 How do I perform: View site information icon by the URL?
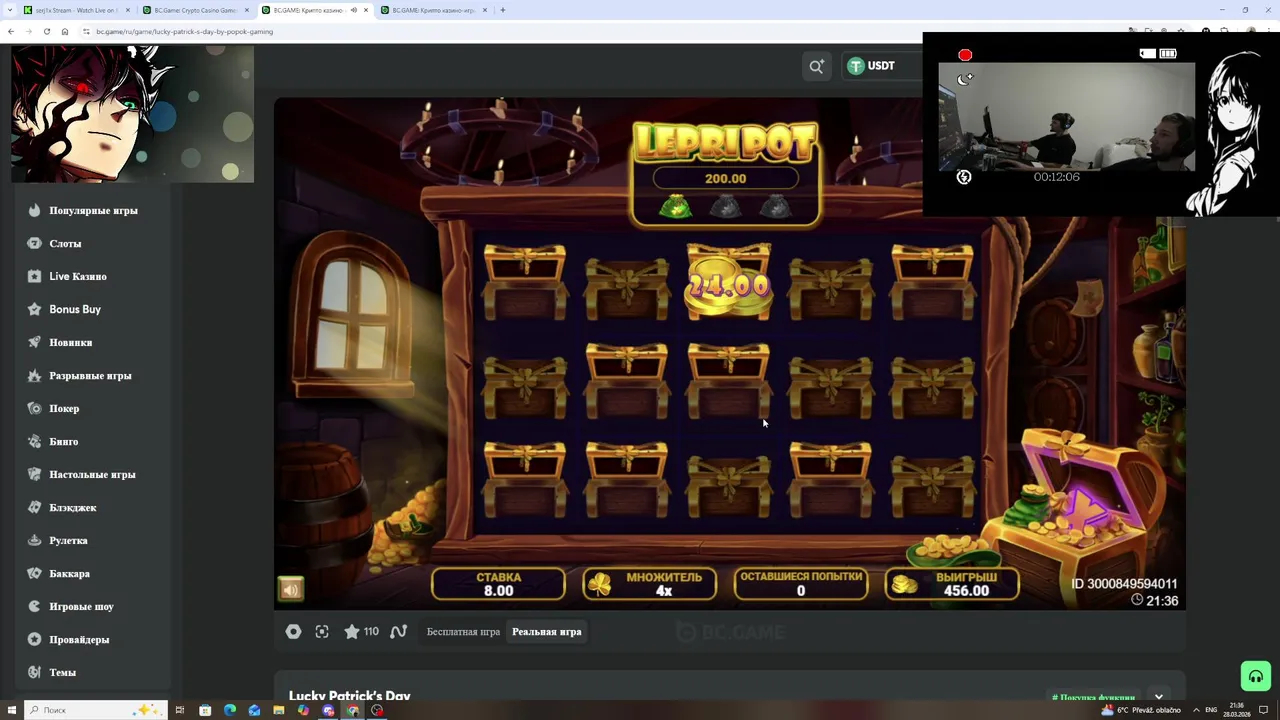(x=86, y=32)
